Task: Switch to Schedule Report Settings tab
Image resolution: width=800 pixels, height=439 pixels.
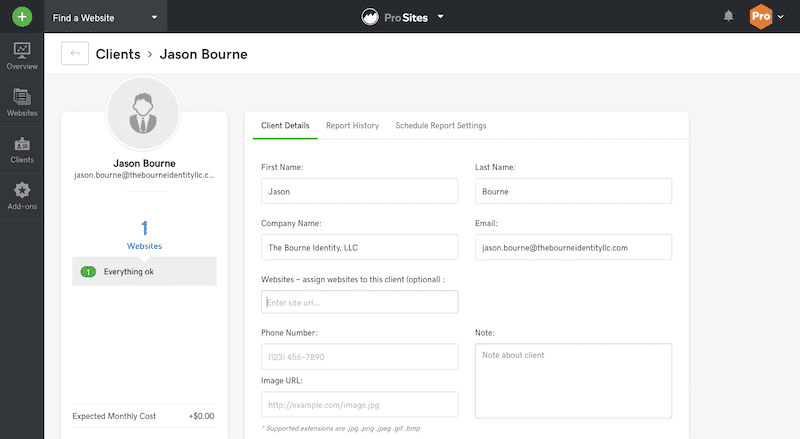Action: [441, 126]
